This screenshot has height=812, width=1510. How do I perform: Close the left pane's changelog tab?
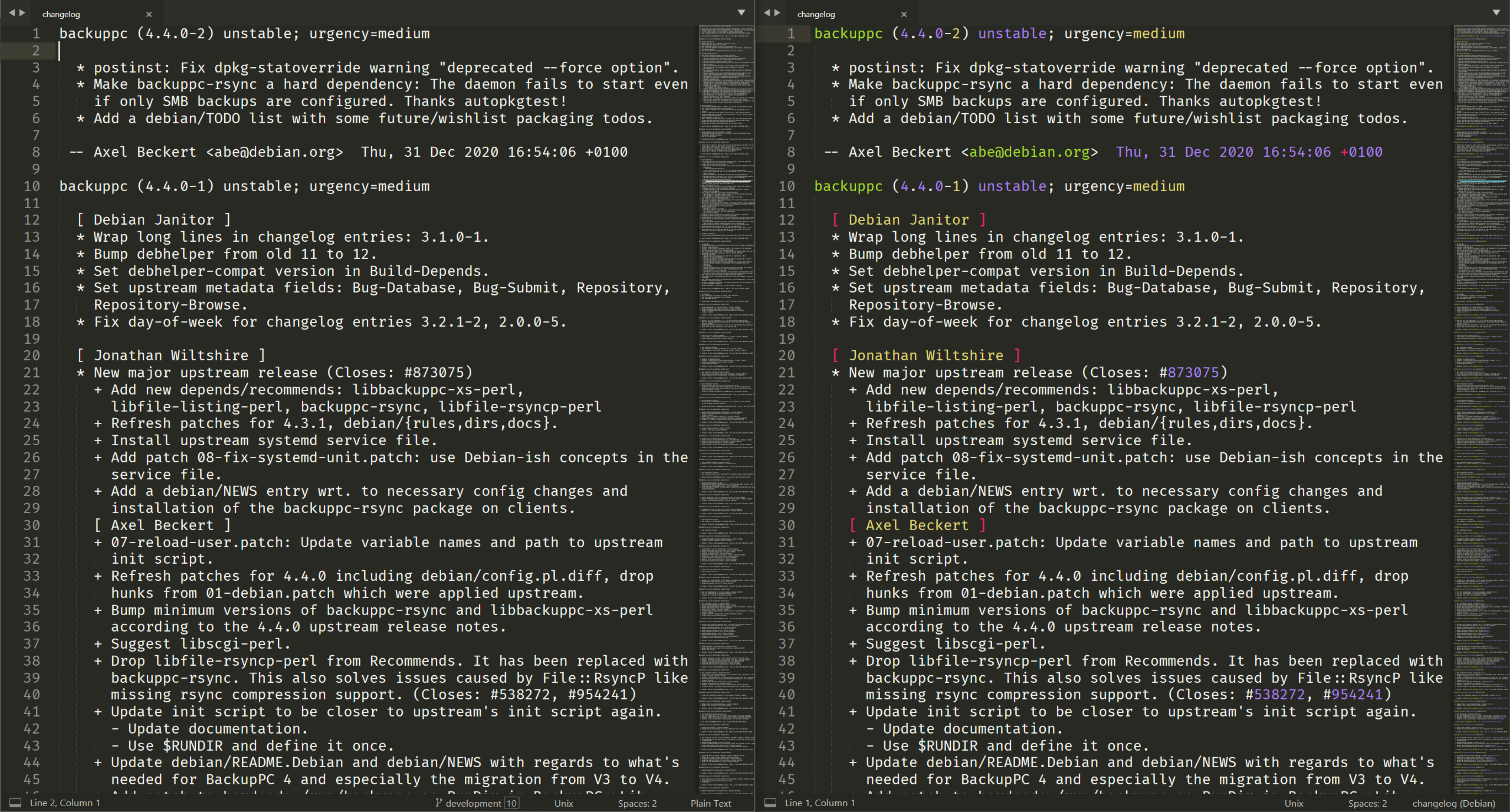(149, 14)
